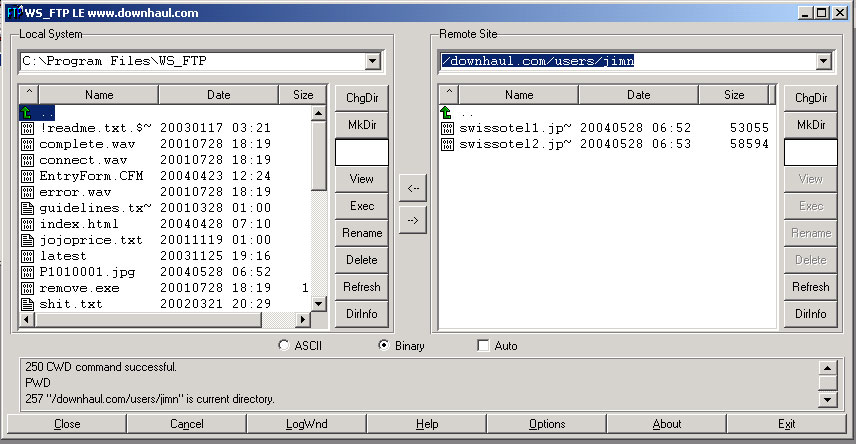Click the remote file filter input box

click(x=811, y=152)
